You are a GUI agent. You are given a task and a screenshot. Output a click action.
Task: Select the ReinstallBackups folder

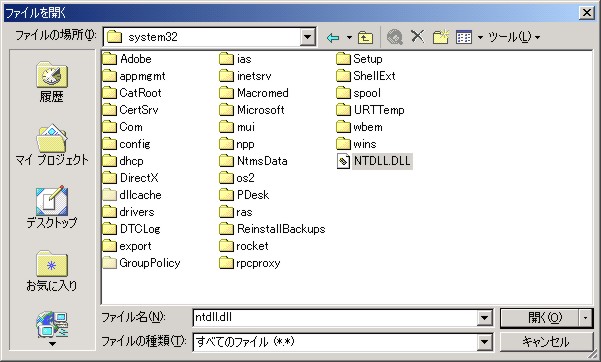pyautogui.click(x=273, y=229)
